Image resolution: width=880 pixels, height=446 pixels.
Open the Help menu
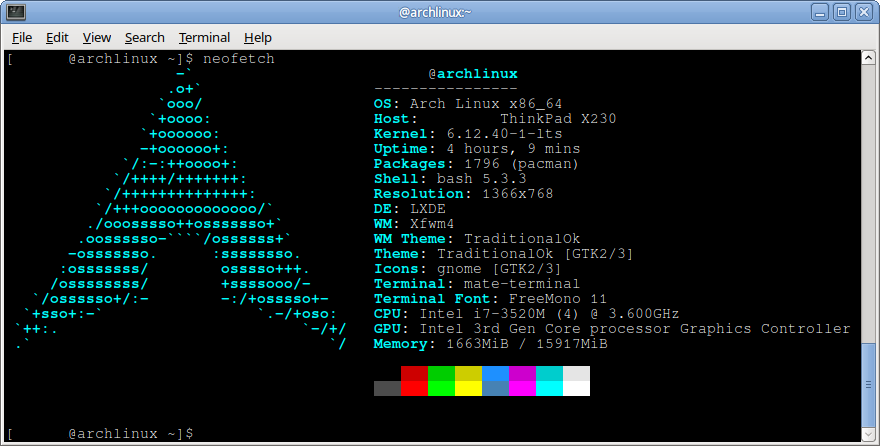click(x=258, y=38)
